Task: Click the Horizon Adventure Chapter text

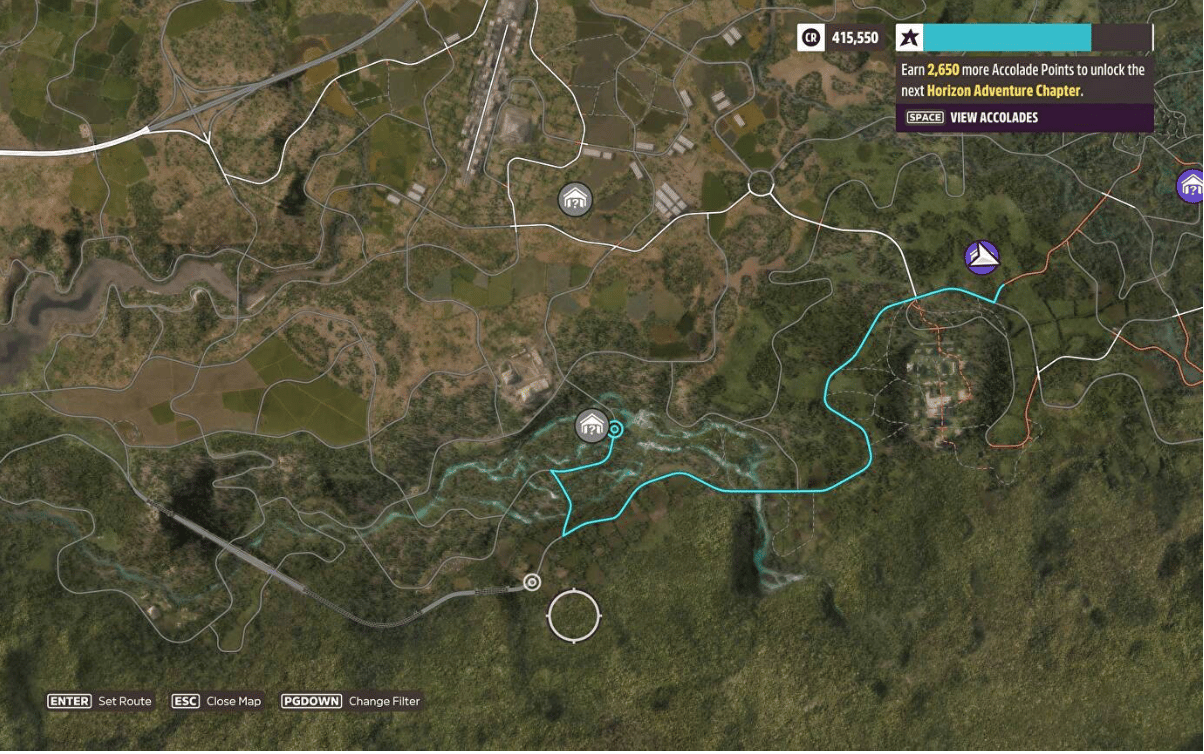Action: tap(1004, 90)
